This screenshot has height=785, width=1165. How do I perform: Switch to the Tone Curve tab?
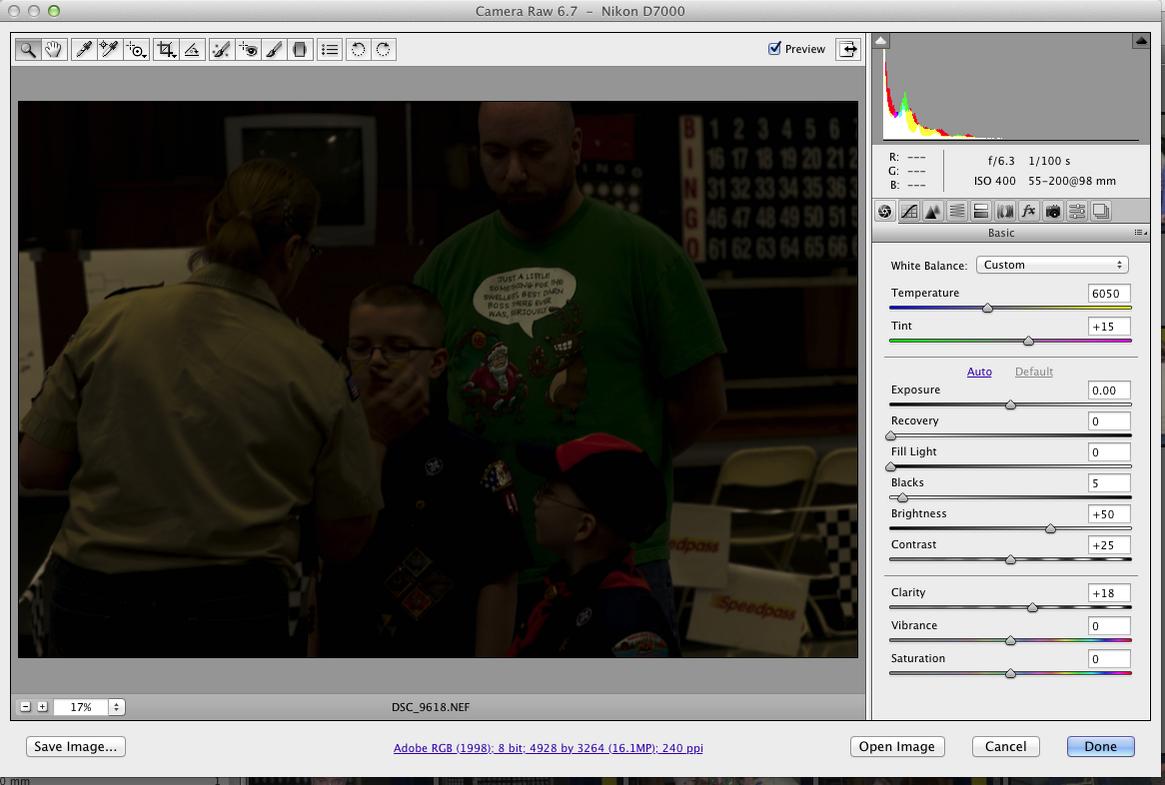[909, 211]
